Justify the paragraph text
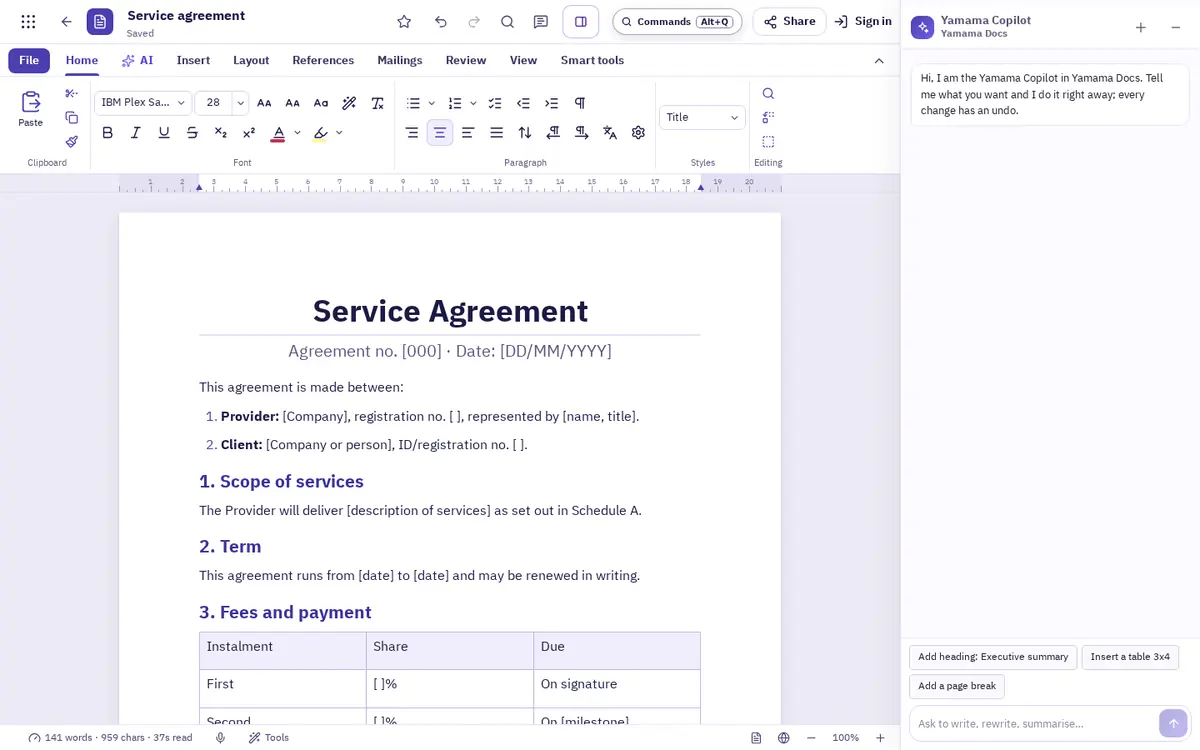1200x750 pixels. point(496,132)
